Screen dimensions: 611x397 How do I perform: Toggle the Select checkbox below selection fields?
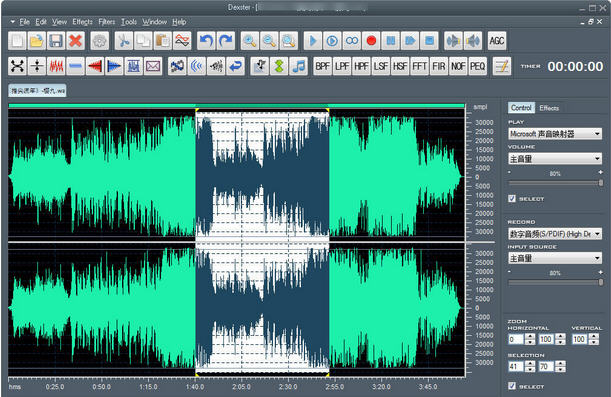(512, 386)
